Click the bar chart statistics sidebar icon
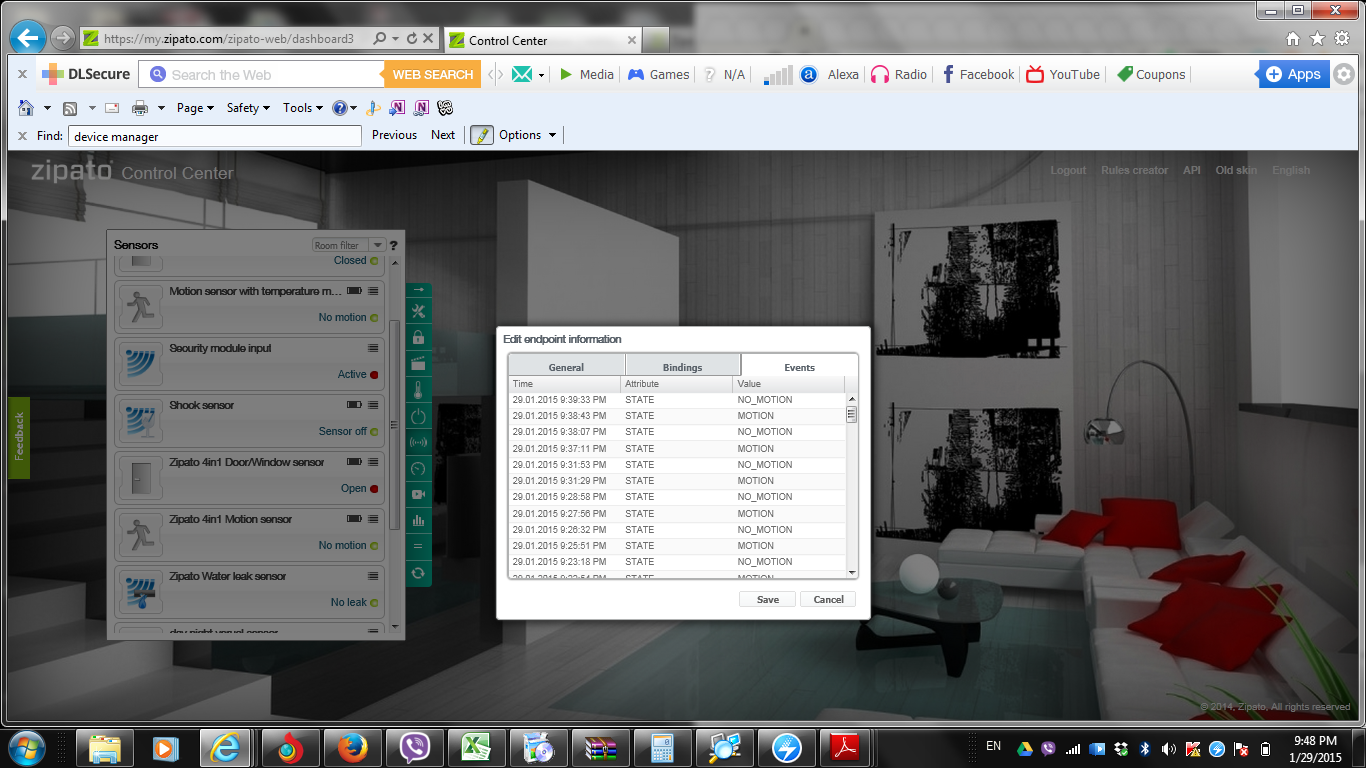The image size is (1366, 768). tap(418, 520)
